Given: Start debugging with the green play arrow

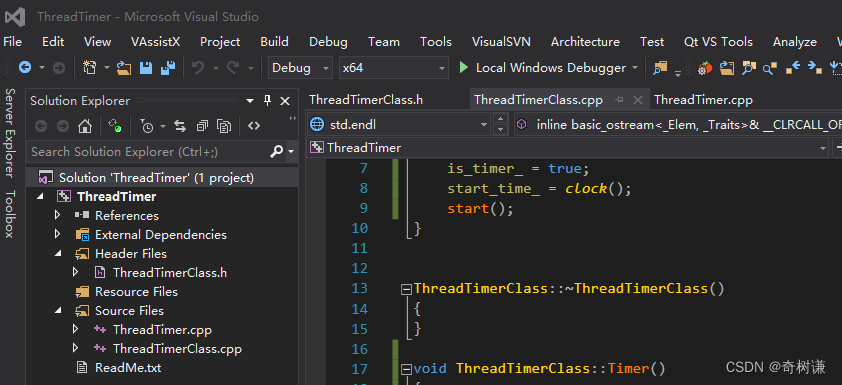Looking at the screenshot, I should 464,68.
